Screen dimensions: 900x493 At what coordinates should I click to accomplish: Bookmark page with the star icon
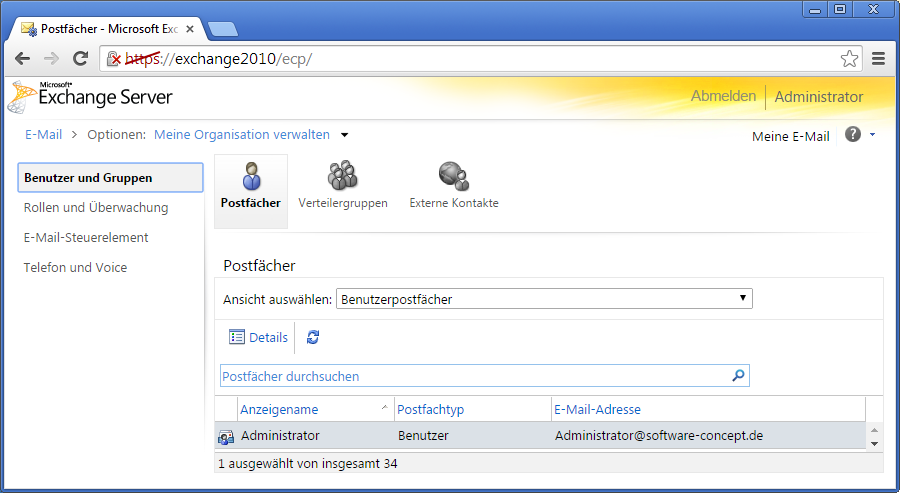(x=849, y=59)
